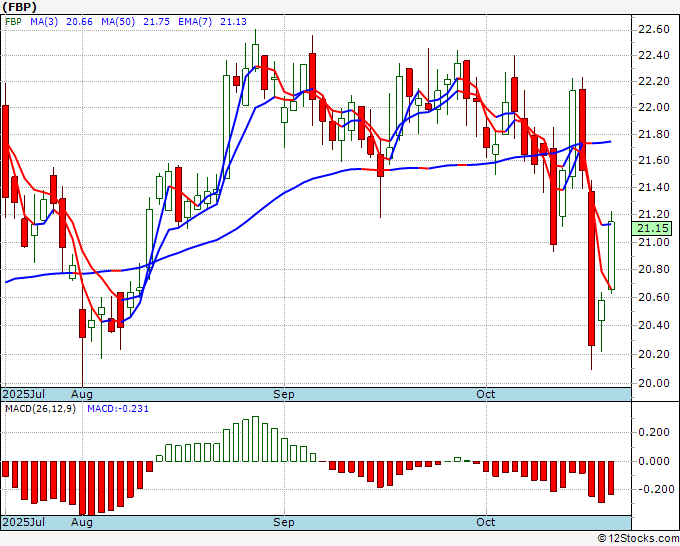Click the EMA(7) value 21.13

(233, 22)
